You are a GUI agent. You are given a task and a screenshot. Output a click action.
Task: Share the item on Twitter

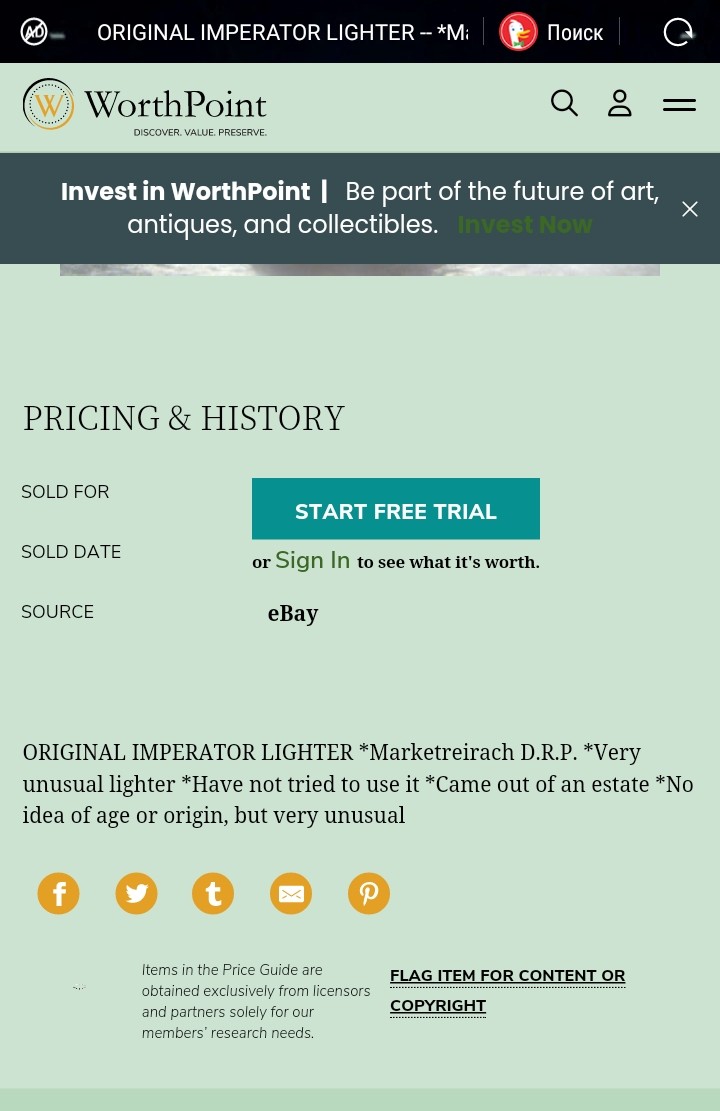[136, 893]
